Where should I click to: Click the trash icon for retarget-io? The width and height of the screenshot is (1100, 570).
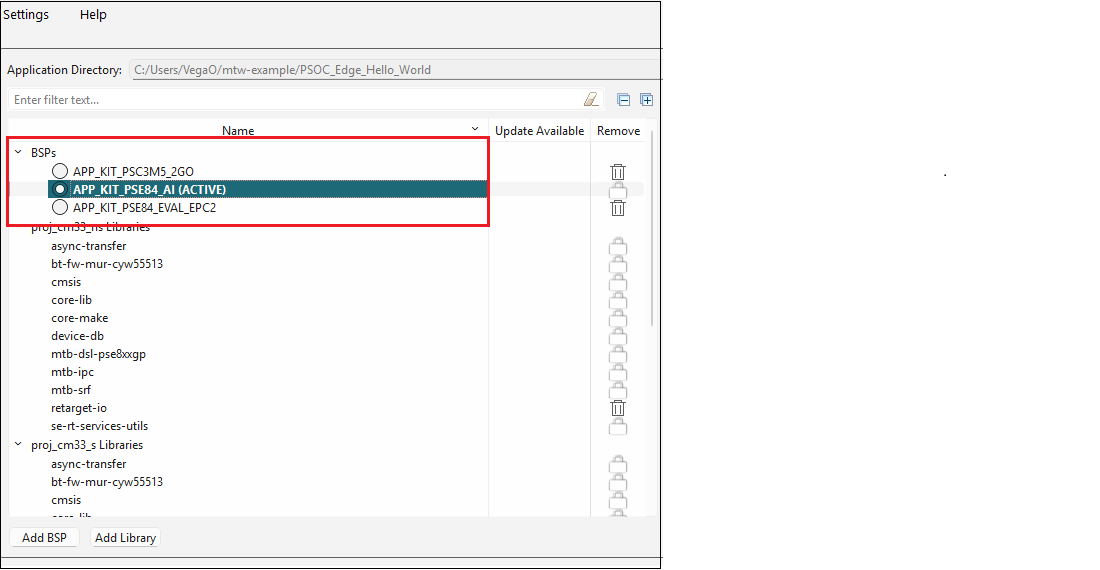click(x=618, y=408)
